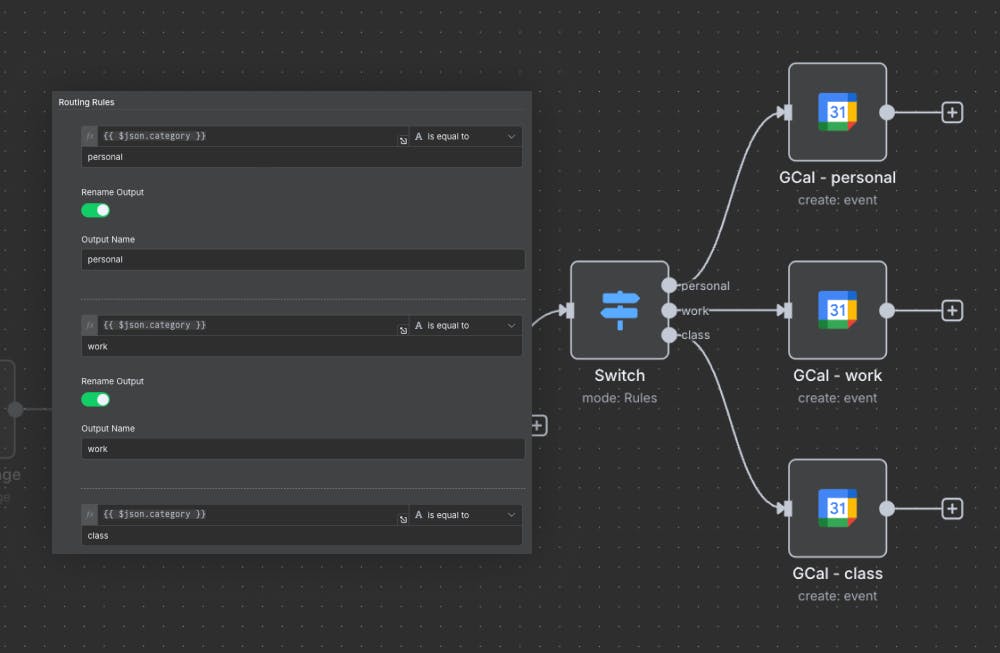This screenshot has width=1000, height=653.
Task: Open 'is equal to' dropdown for personal rule
Action: point(465,136)
